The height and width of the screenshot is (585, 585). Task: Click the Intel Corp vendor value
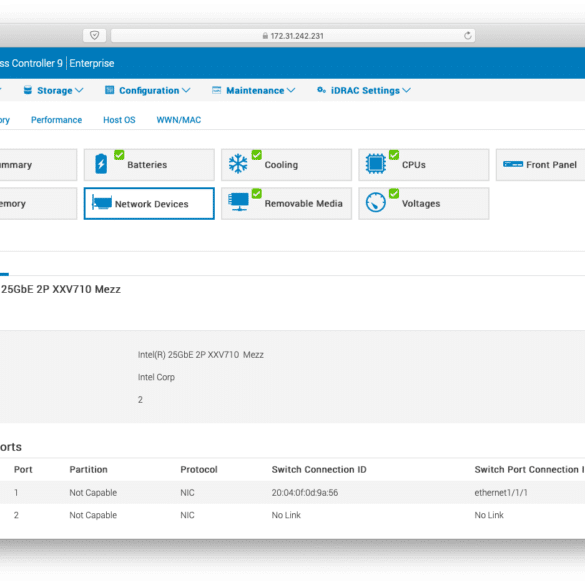156,377
